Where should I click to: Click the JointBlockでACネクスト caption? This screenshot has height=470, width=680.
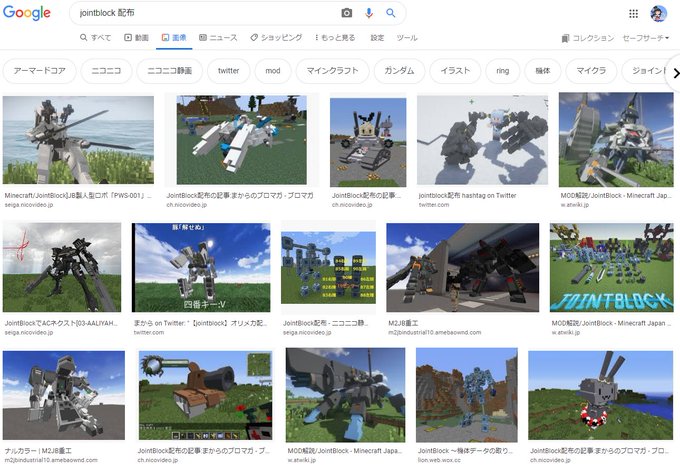(61, 323)
